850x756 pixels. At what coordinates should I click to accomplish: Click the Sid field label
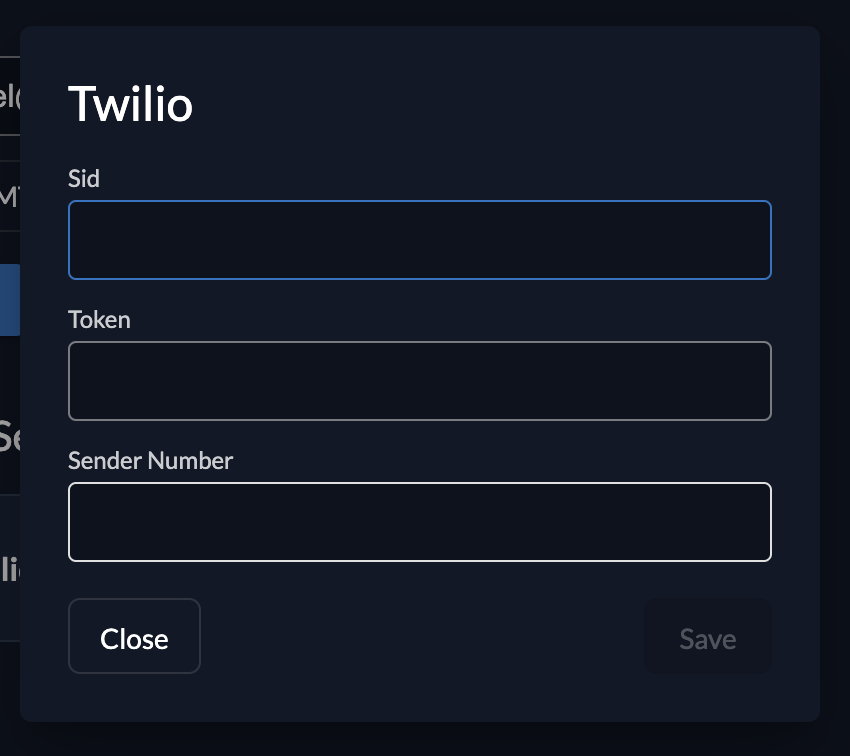[84, 179]
